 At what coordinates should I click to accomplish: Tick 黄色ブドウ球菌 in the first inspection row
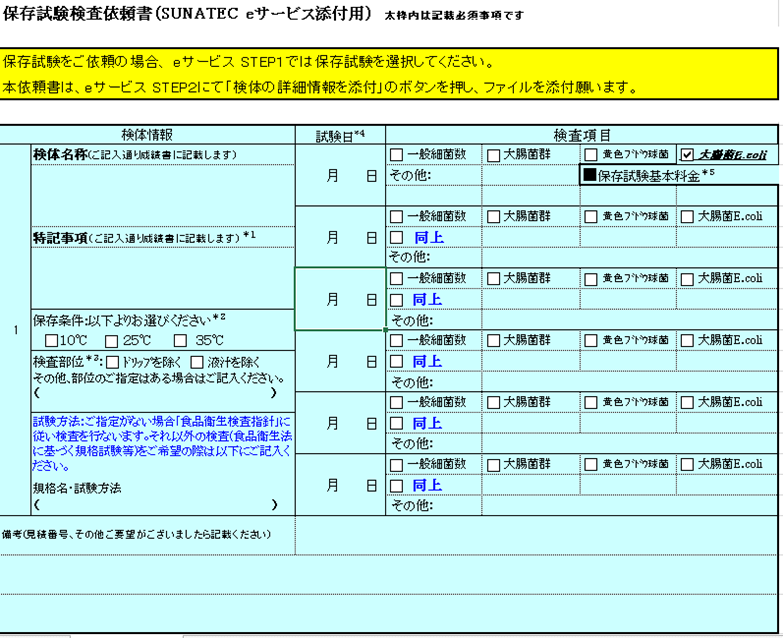[590, 155]
